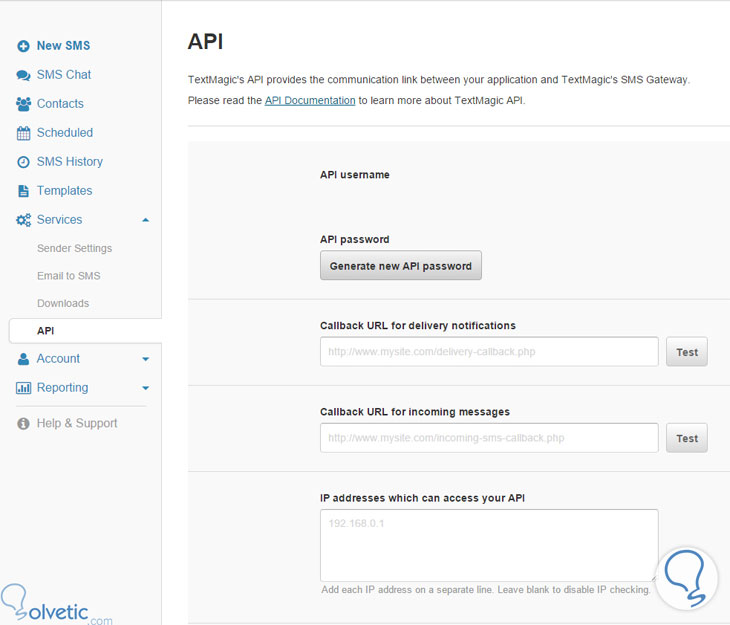This screenshot has width=730, height=625.
Task: Focus the IP addresses text area
Action: click(489, 544)
